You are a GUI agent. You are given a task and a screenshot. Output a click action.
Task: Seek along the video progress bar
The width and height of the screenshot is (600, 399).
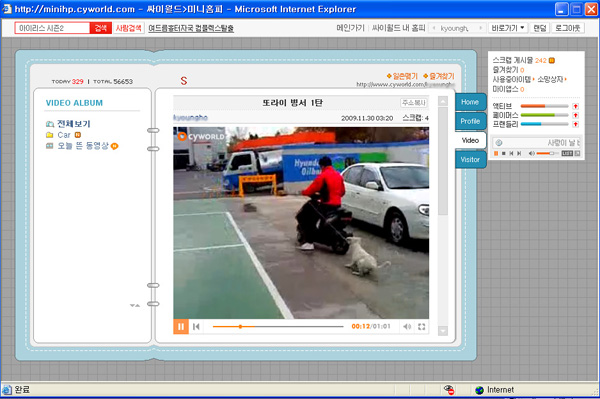pos(278,327)
